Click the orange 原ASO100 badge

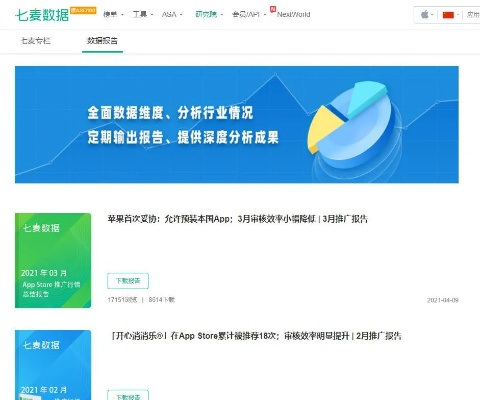(83, 10)
